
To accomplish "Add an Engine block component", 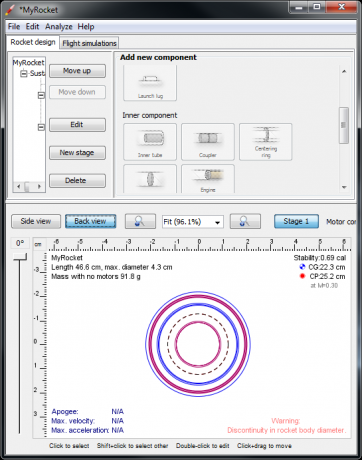I will coord(208,179).
